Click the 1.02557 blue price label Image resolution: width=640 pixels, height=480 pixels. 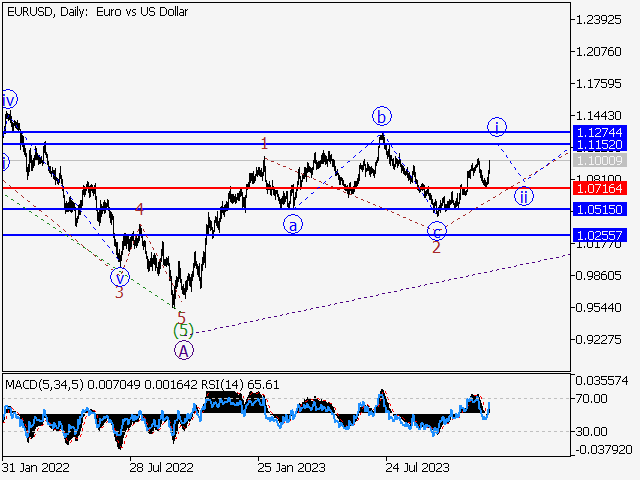pos(600,236)
